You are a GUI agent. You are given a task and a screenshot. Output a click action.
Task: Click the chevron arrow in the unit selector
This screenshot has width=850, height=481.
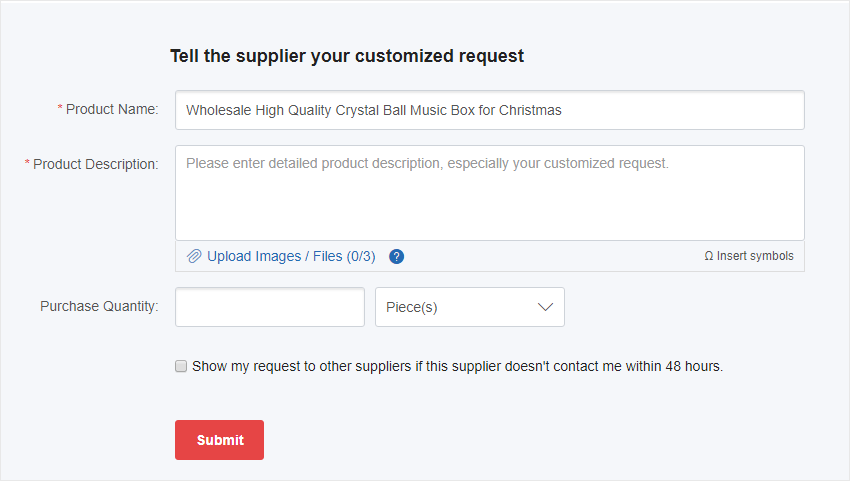pyautogui.click(x=545, y=307)
